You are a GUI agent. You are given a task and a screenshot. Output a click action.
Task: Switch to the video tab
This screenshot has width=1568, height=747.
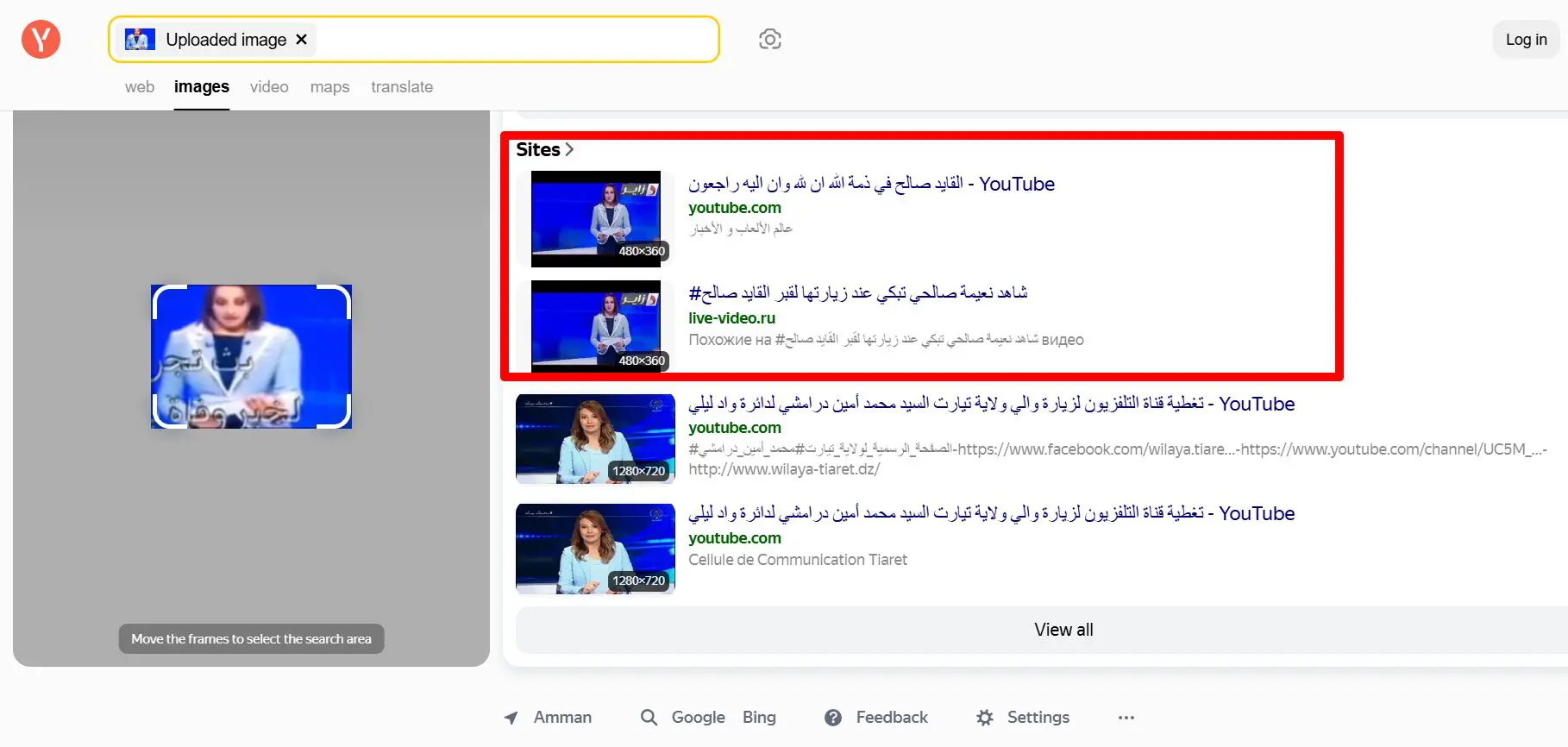[269, 87]
